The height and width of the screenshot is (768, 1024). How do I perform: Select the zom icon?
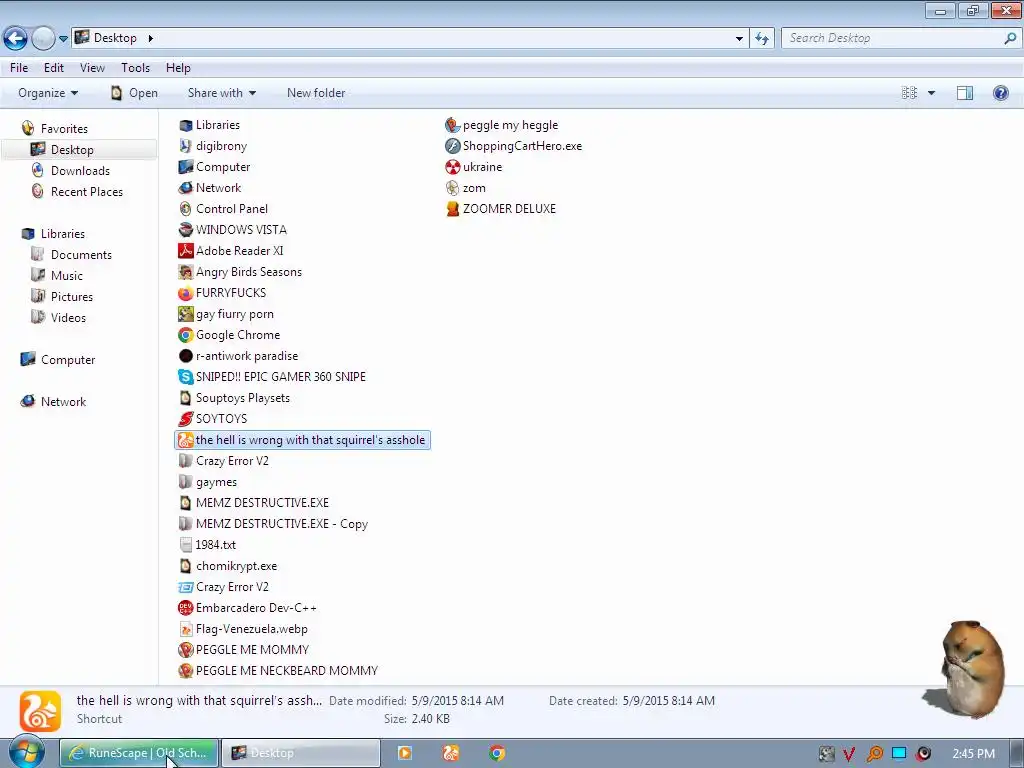click(453, 188)
